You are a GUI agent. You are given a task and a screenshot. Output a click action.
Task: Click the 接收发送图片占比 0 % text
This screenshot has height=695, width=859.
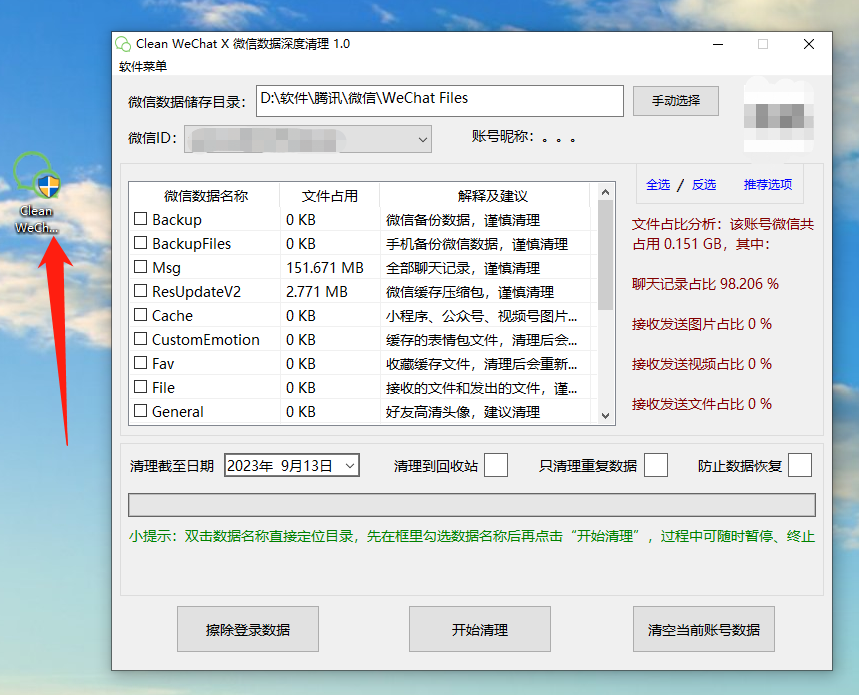point(702,324)
